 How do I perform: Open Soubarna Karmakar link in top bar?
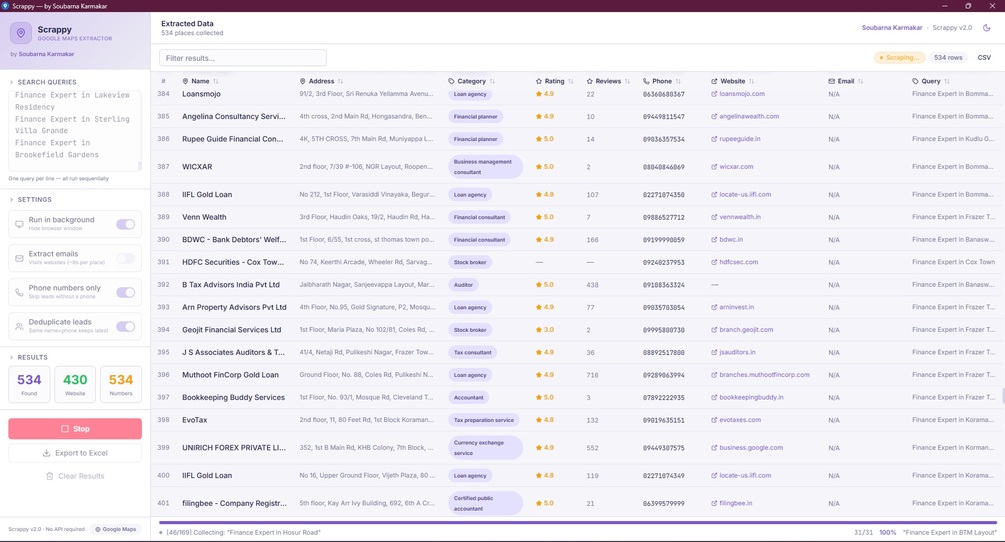coord(892,28)
